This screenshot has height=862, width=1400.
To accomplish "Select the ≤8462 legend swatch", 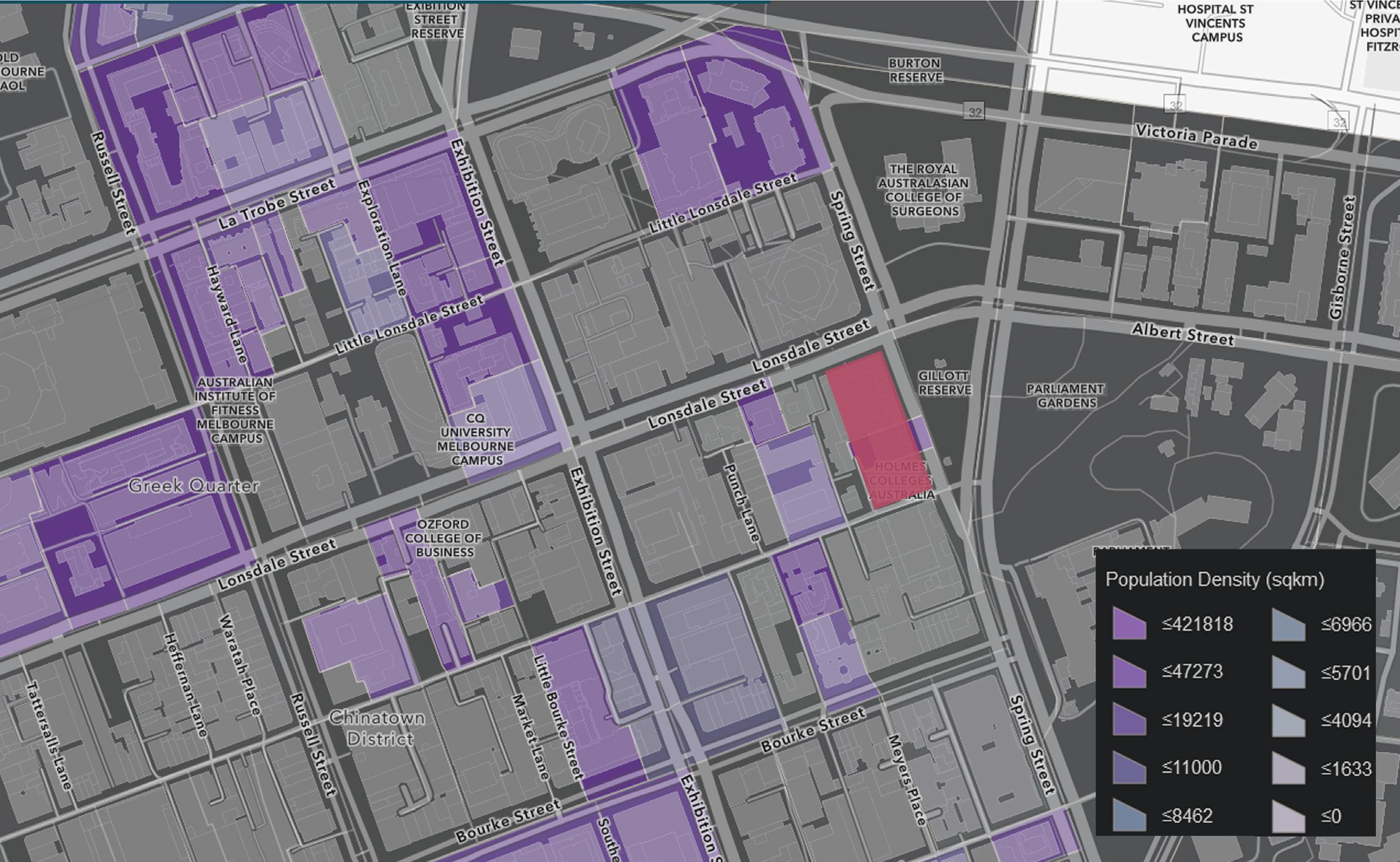I will [1129, 816].
